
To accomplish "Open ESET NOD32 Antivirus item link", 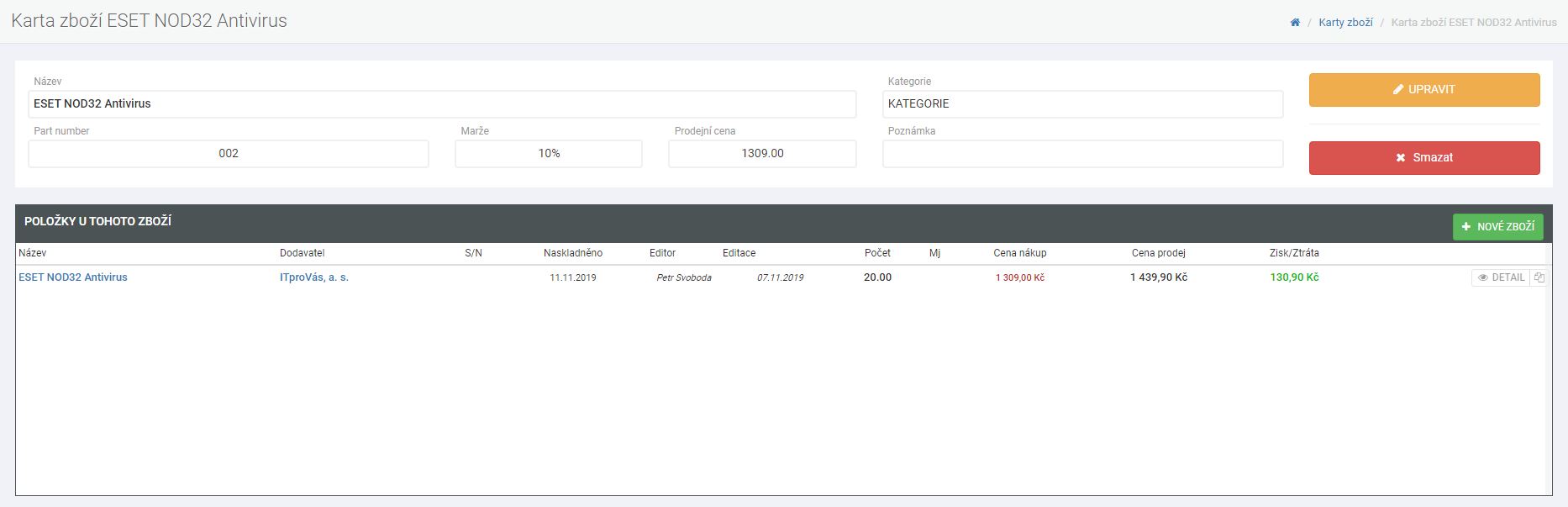I will (73, 277).
